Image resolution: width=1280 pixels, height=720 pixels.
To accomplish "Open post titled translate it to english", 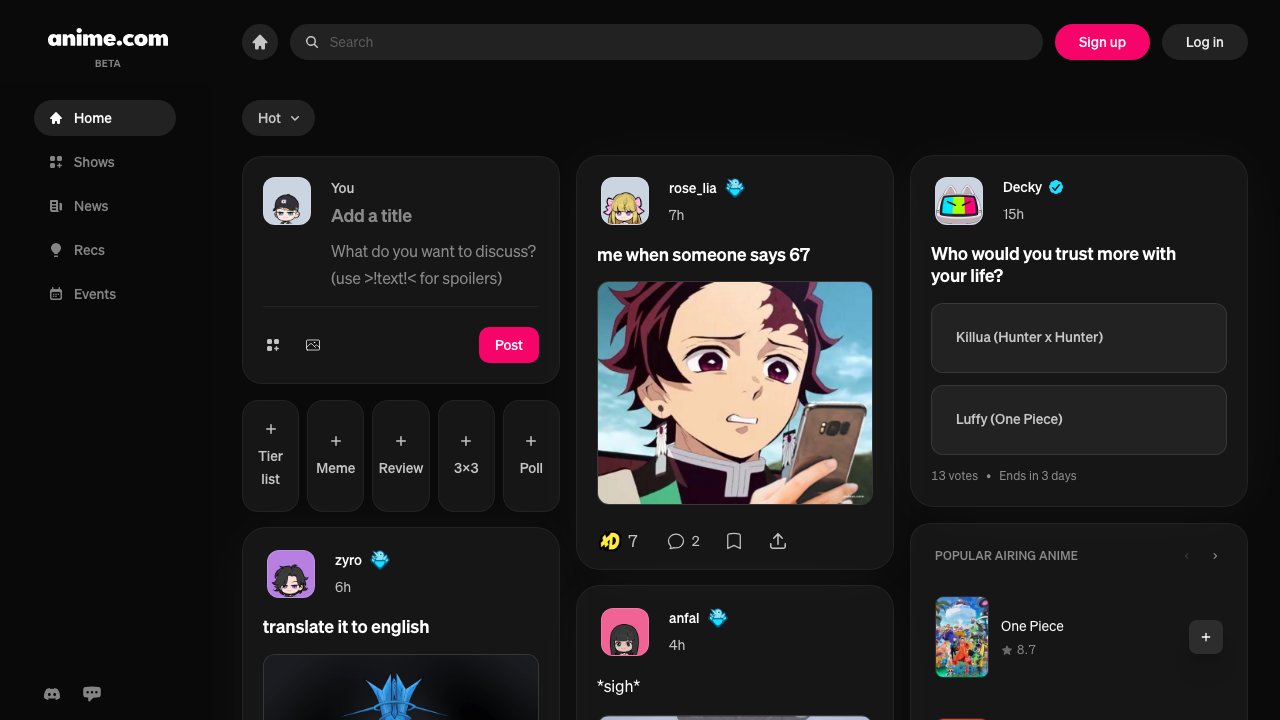I will 346,627.
